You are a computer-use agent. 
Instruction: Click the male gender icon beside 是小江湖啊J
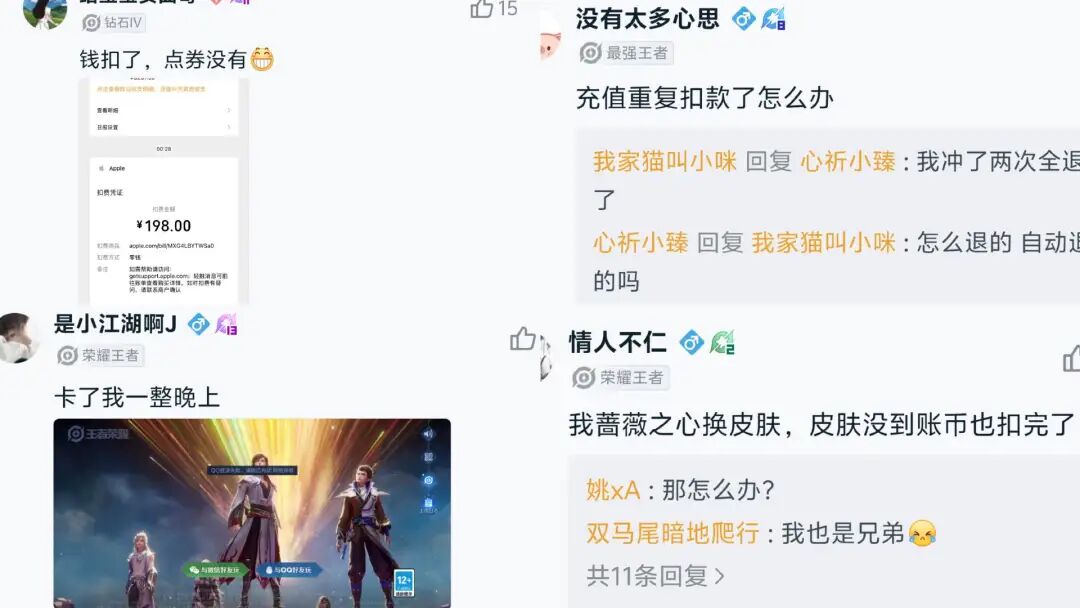pyautogui.click(x=199, y=324)
